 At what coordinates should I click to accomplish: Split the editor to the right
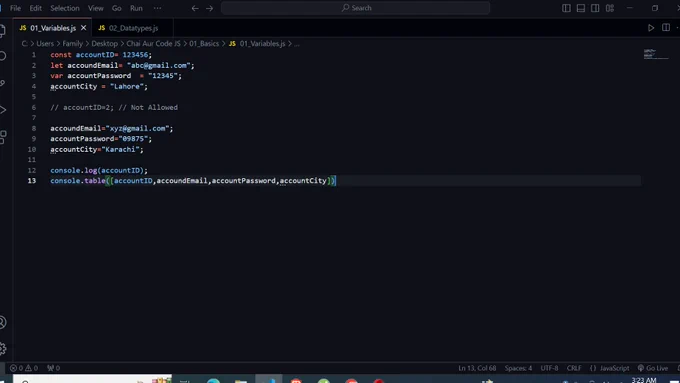pos(666,28)
